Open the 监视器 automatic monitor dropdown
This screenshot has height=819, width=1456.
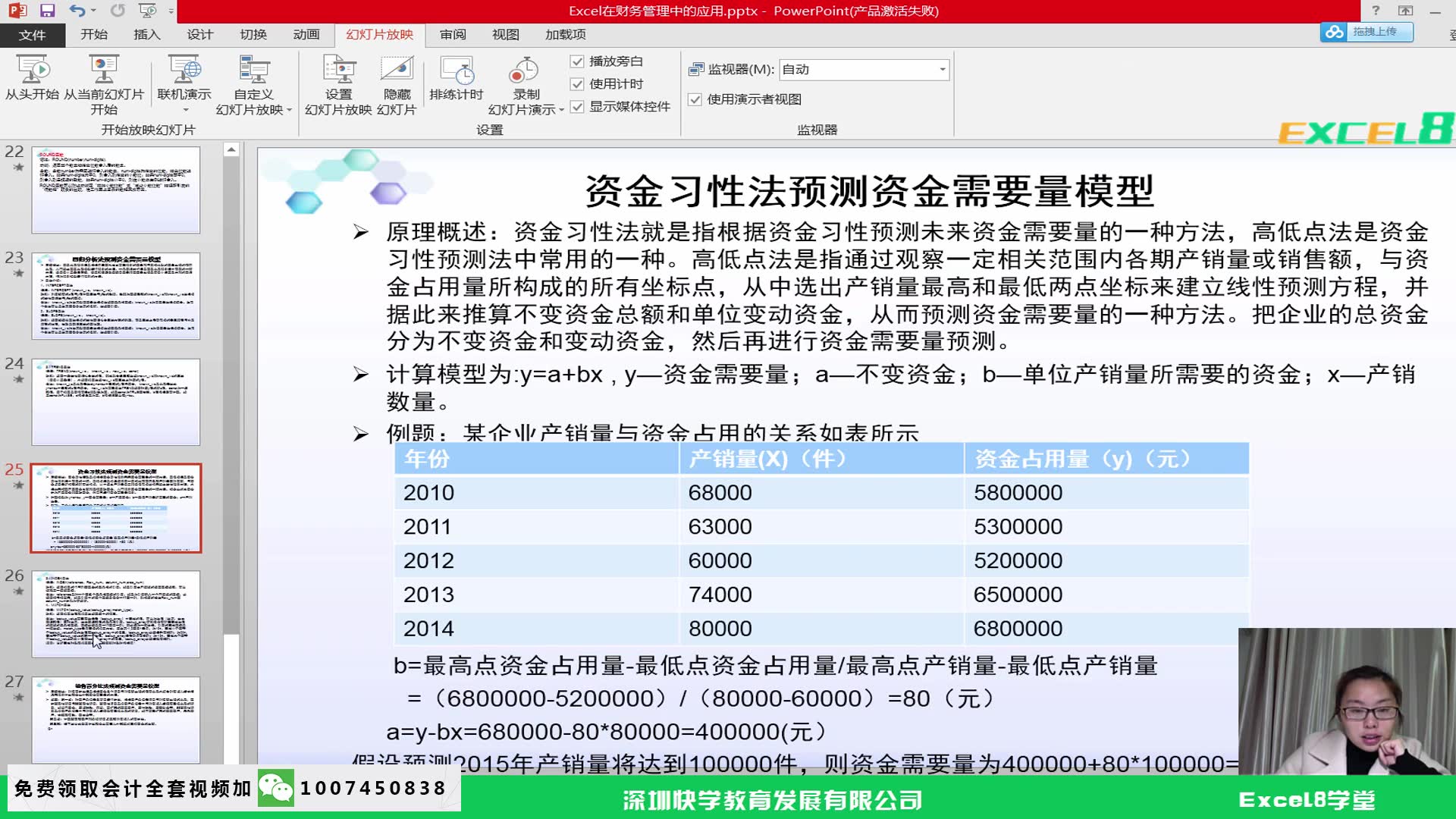(x=941, y=69)
